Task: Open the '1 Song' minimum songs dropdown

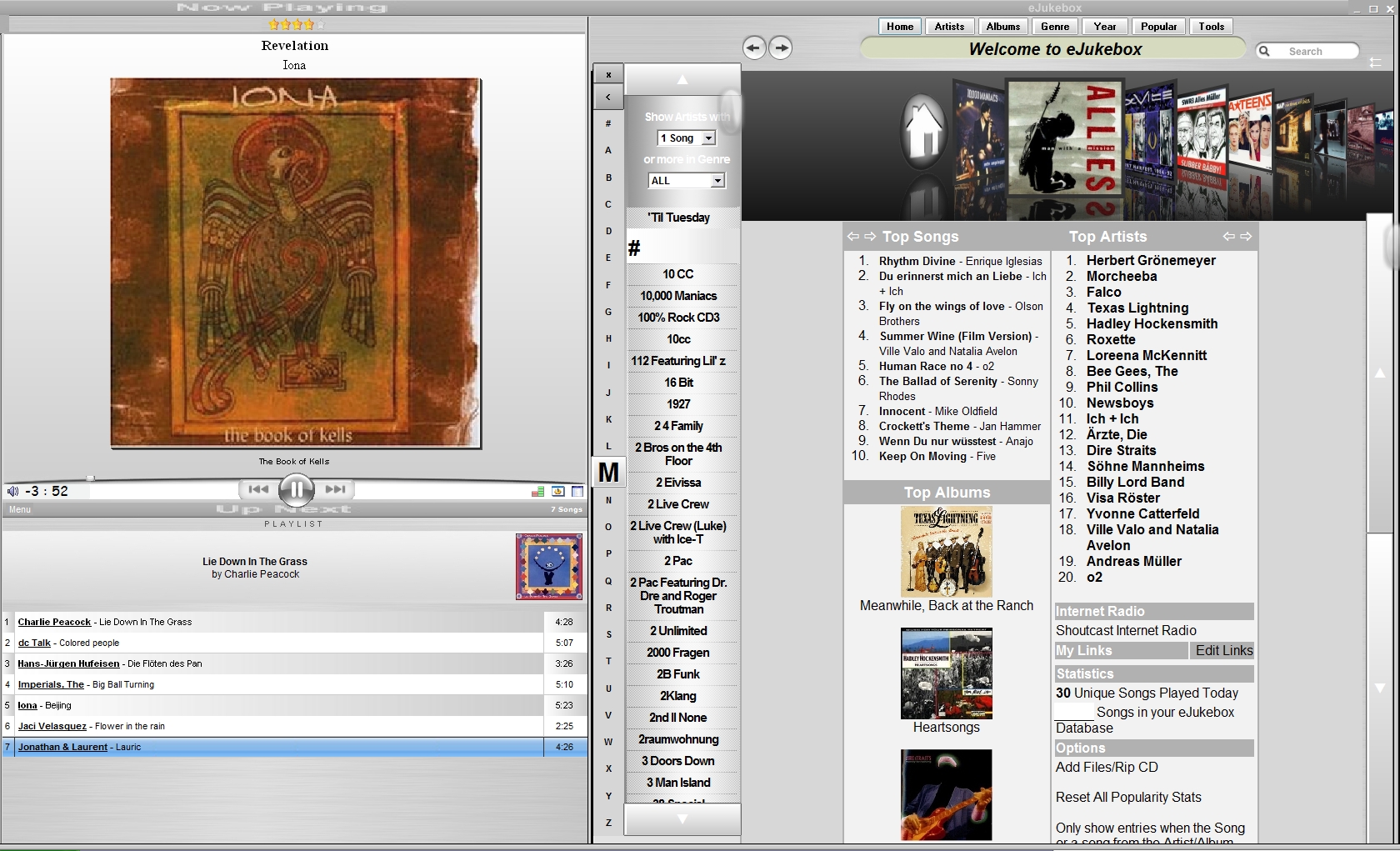Action: (x=687, y=138)
